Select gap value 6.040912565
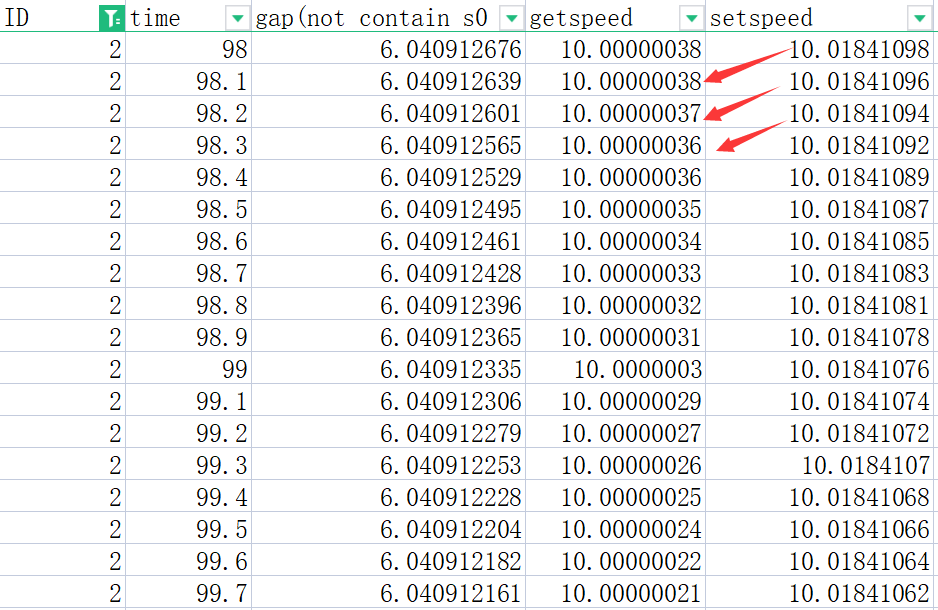The width and height of the screenshot is (938, 610). [388, 145]
